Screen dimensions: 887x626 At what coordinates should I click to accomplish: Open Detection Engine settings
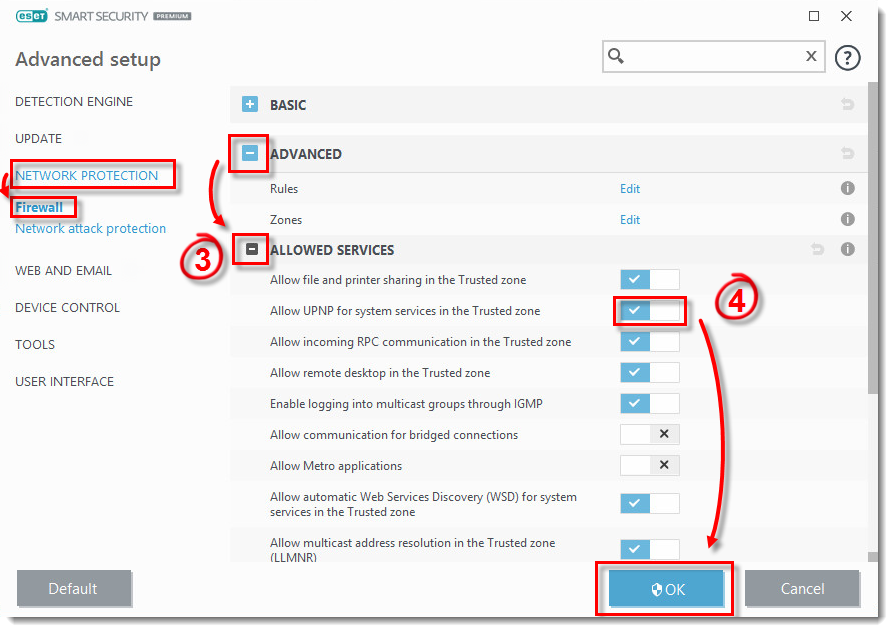pos(74,102)
